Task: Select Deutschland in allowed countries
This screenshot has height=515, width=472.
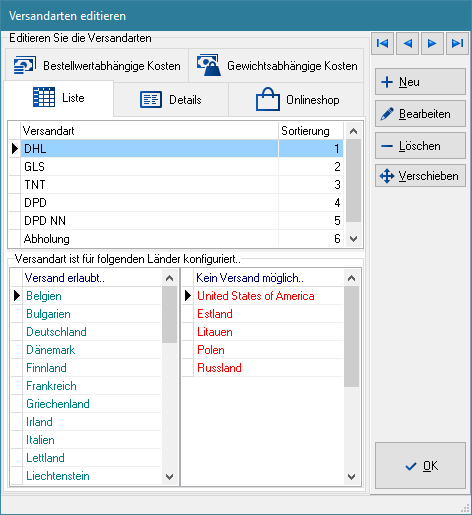Action: pyautogui.click(x=92, y=332)
